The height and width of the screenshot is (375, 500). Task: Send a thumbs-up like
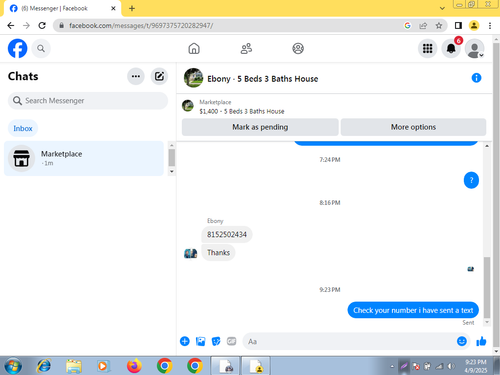[x=481, y=341]
